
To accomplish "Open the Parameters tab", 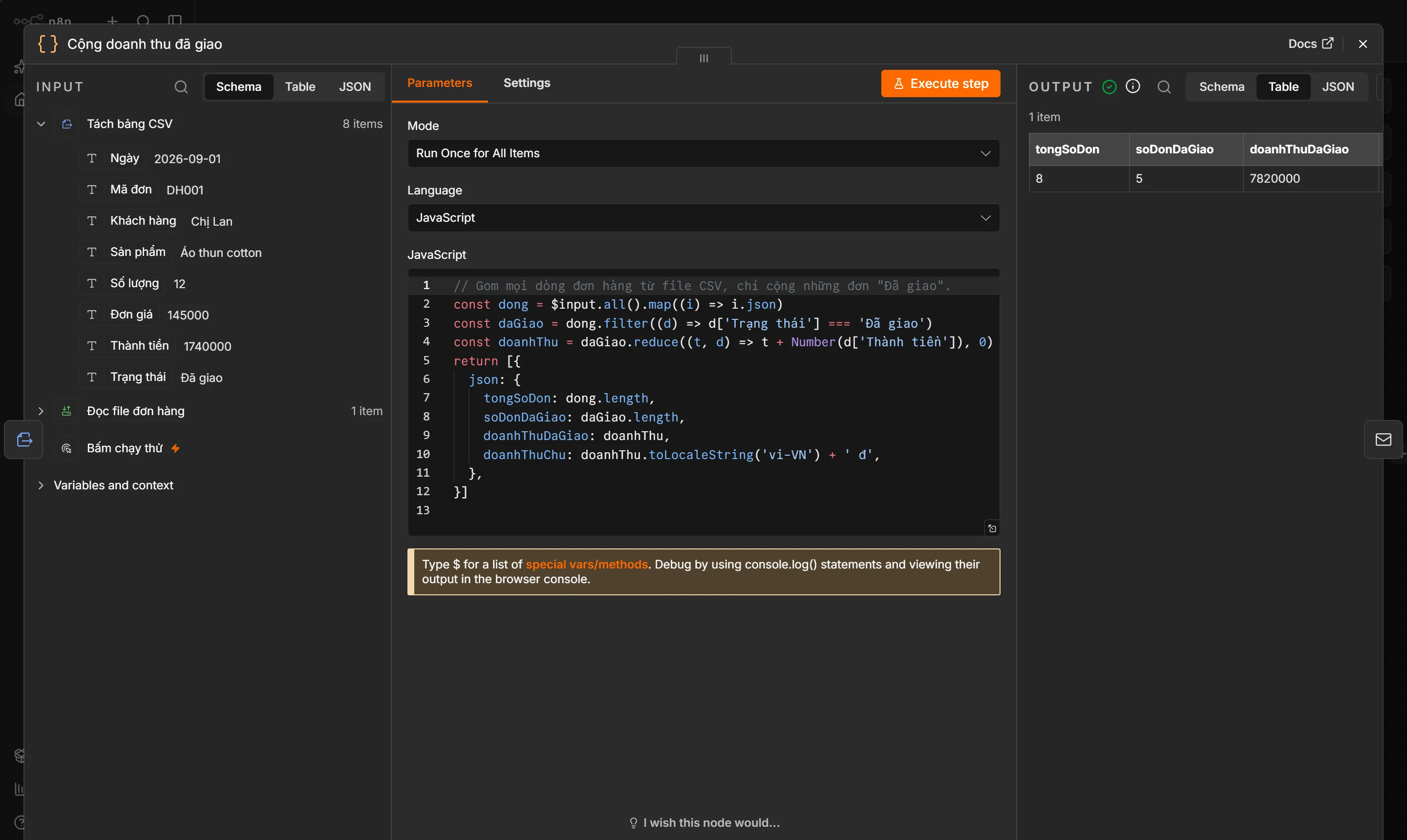I will click(x=439, y=83).
